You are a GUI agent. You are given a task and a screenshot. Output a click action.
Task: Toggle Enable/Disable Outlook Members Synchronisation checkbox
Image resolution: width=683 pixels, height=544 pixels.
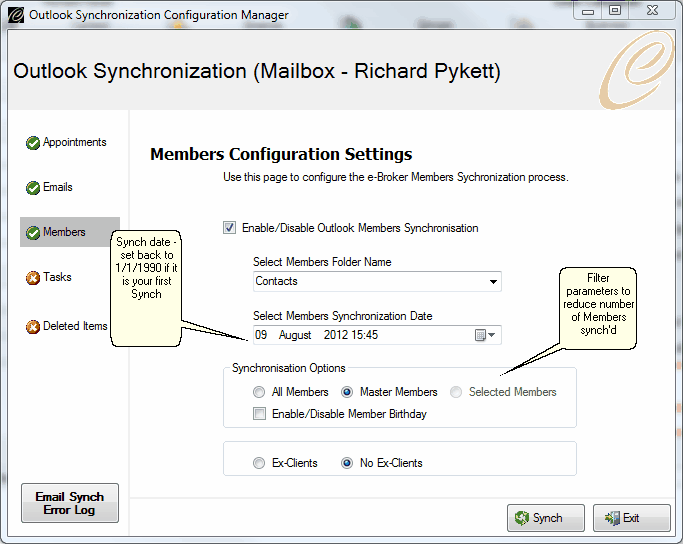pos(230,228)
